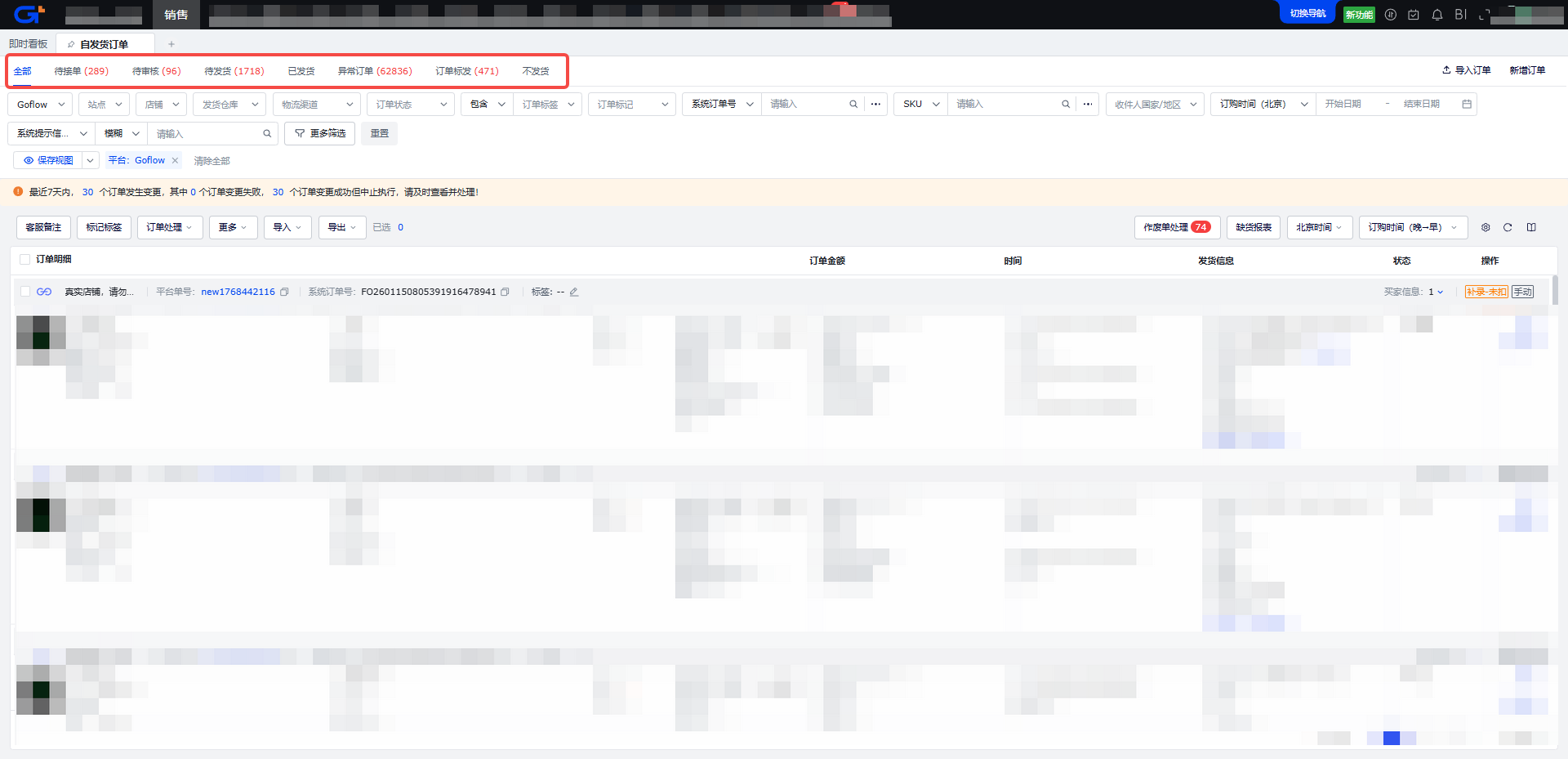Refresh the order list

click(1508, 228)
